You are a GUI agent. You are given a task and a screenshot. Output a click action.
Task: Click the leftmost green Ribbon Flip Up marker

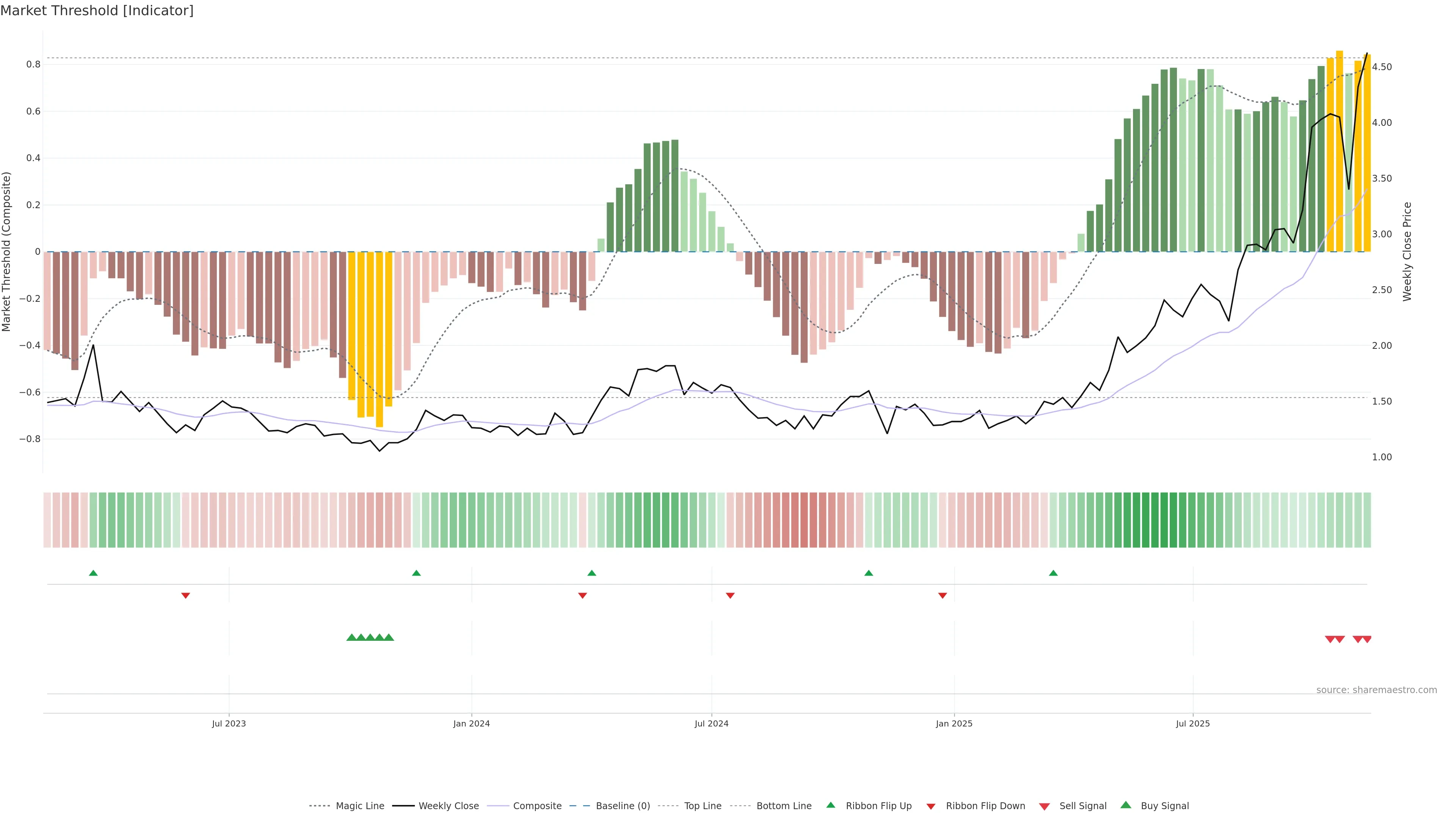pos(93,573)
